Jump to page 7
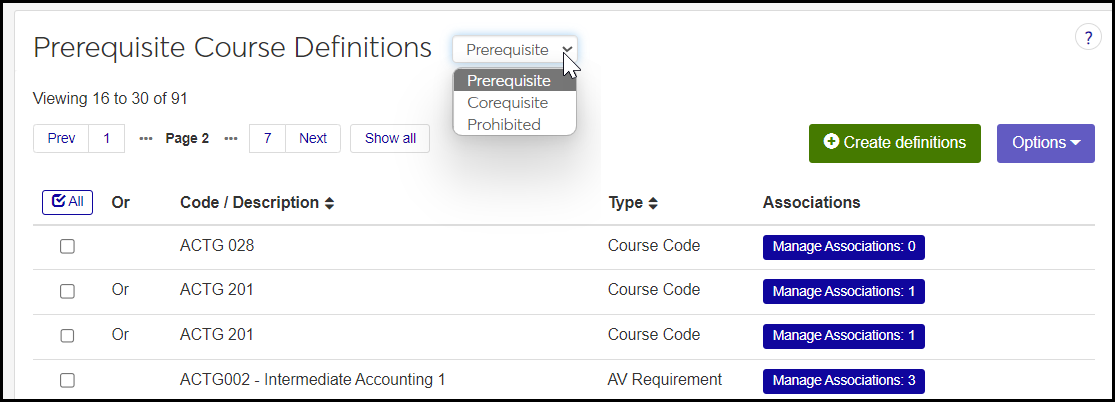Screen dimensions: 1115x402 267,139
